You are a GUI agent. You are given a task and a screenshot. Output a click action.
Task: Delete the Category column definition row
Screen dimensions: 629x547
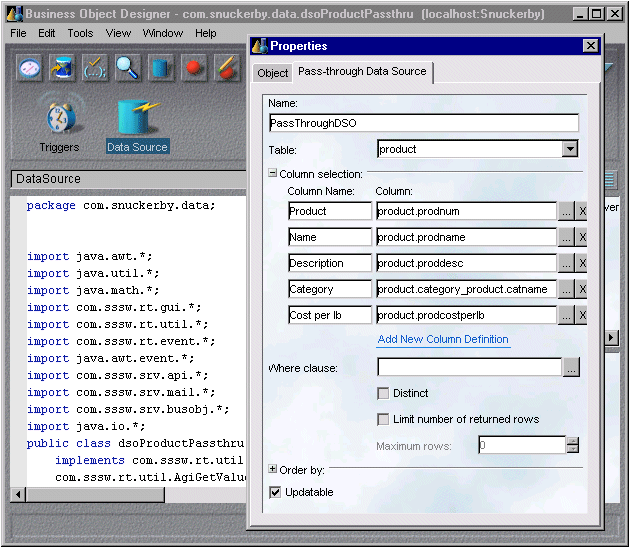pyautogui.click(x=582, y=289)
